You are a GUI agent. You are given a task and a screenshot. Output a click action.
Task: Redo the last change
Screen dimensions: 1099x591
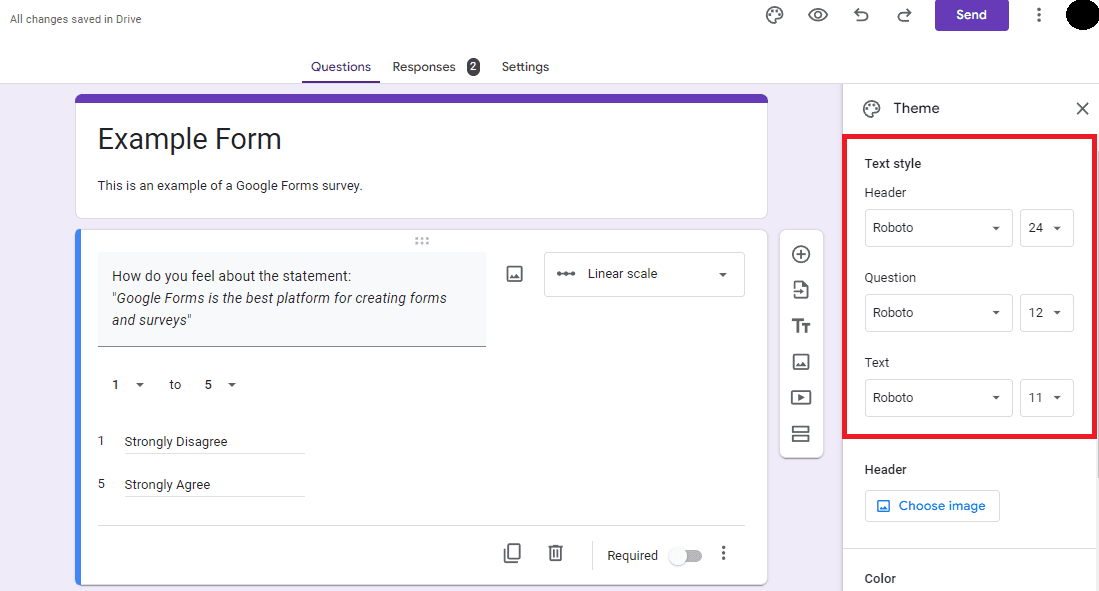coord(904,15)
